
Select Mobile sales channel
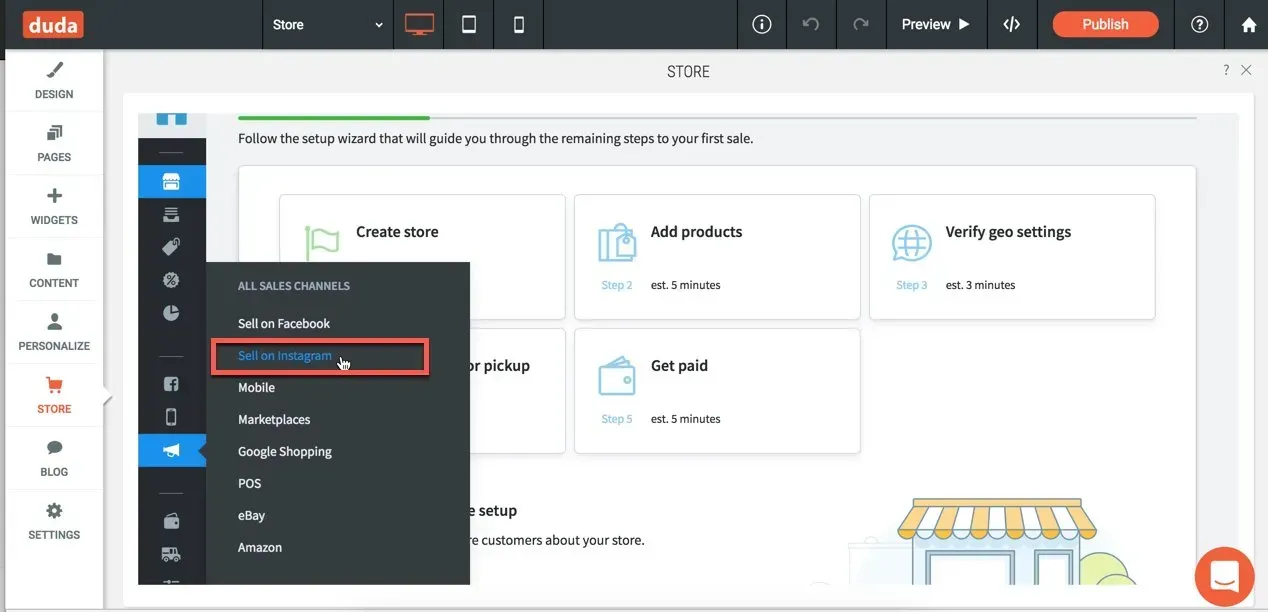point(256,388)
